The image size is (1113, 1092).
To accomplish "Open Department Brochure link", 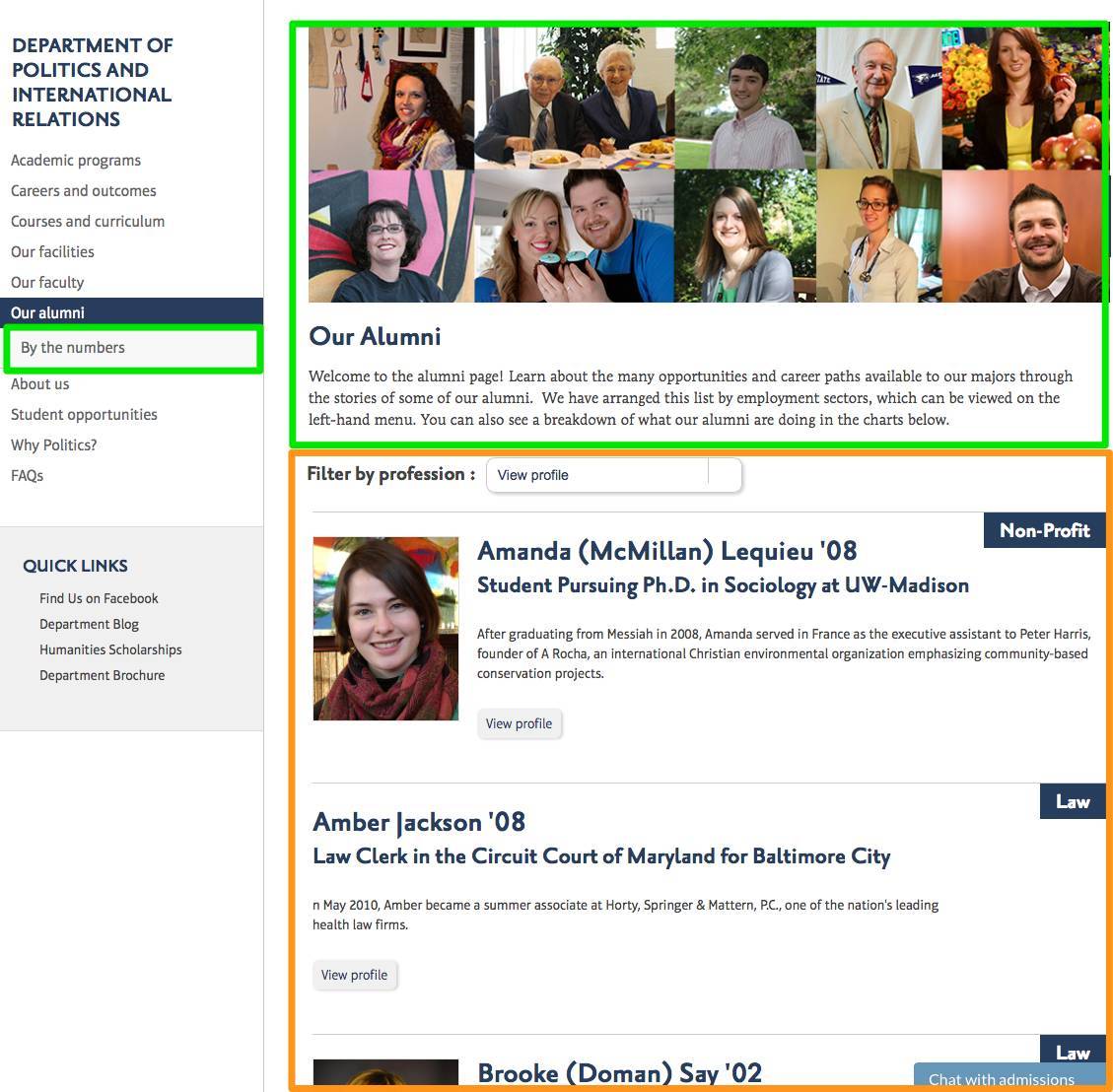I will [x=102, y=675].
